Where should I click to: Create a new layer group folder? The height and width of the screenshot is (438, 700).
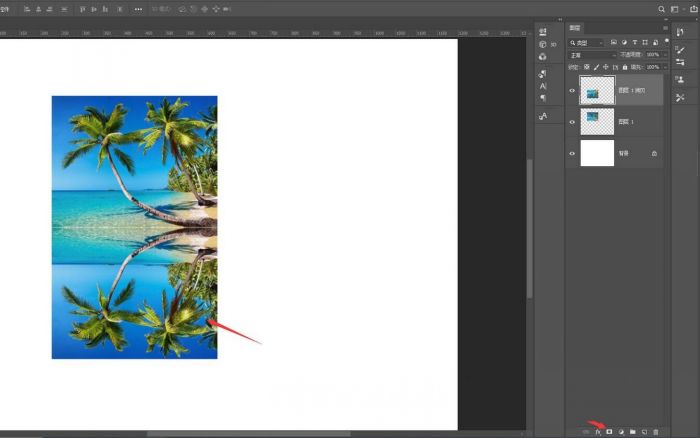click(633, 431)
